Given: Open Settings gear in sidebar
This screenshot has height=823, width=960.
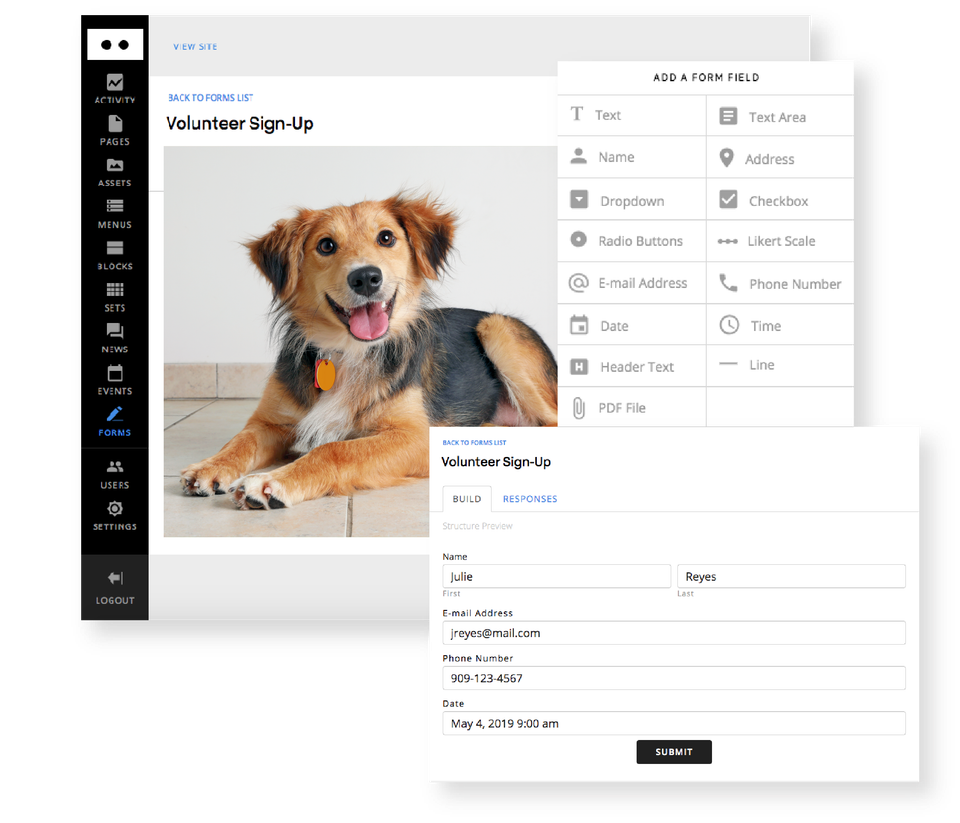Looking at the screenshot, I should pos(115,510).
